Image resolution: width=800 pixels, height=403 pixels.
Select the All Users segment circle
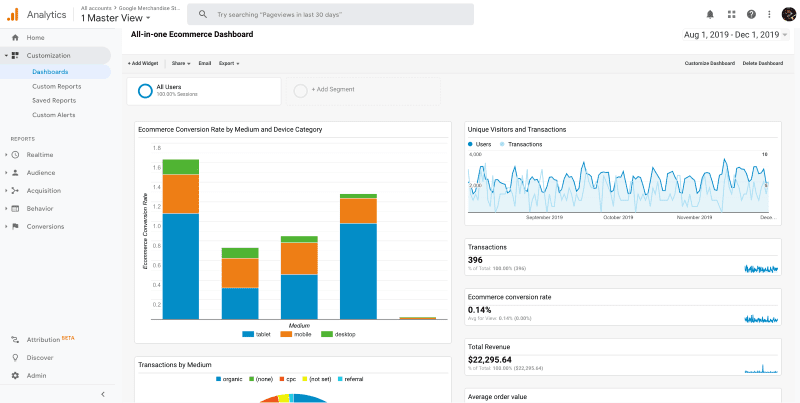coord(145,91)
